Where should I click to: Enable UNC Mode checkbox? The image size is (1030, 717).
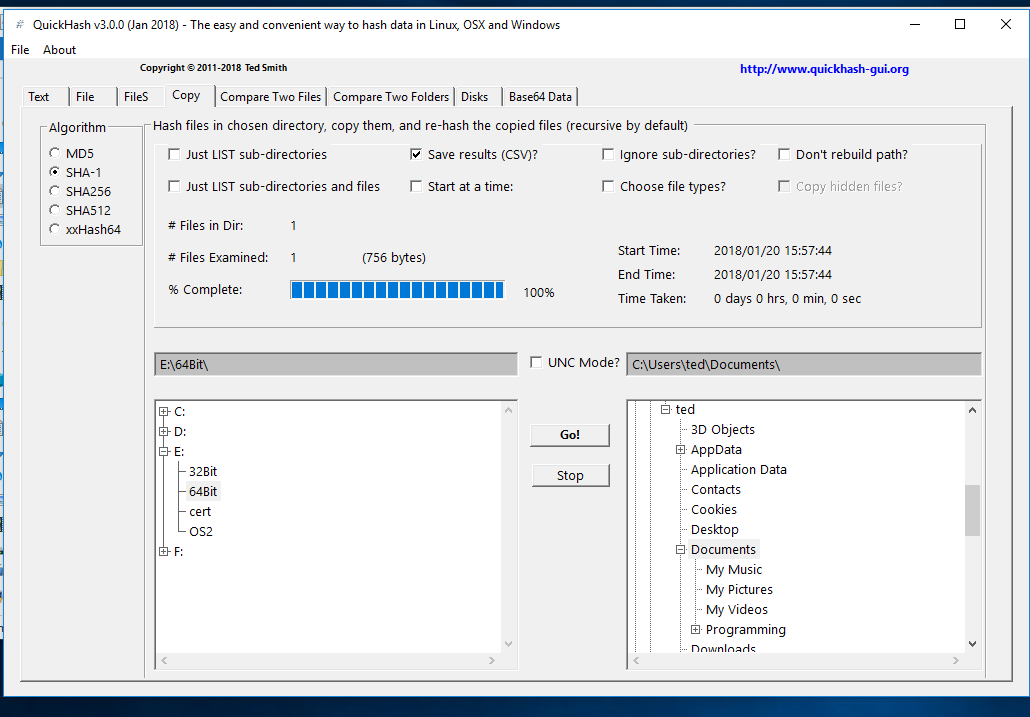click(x=537, y=362)
